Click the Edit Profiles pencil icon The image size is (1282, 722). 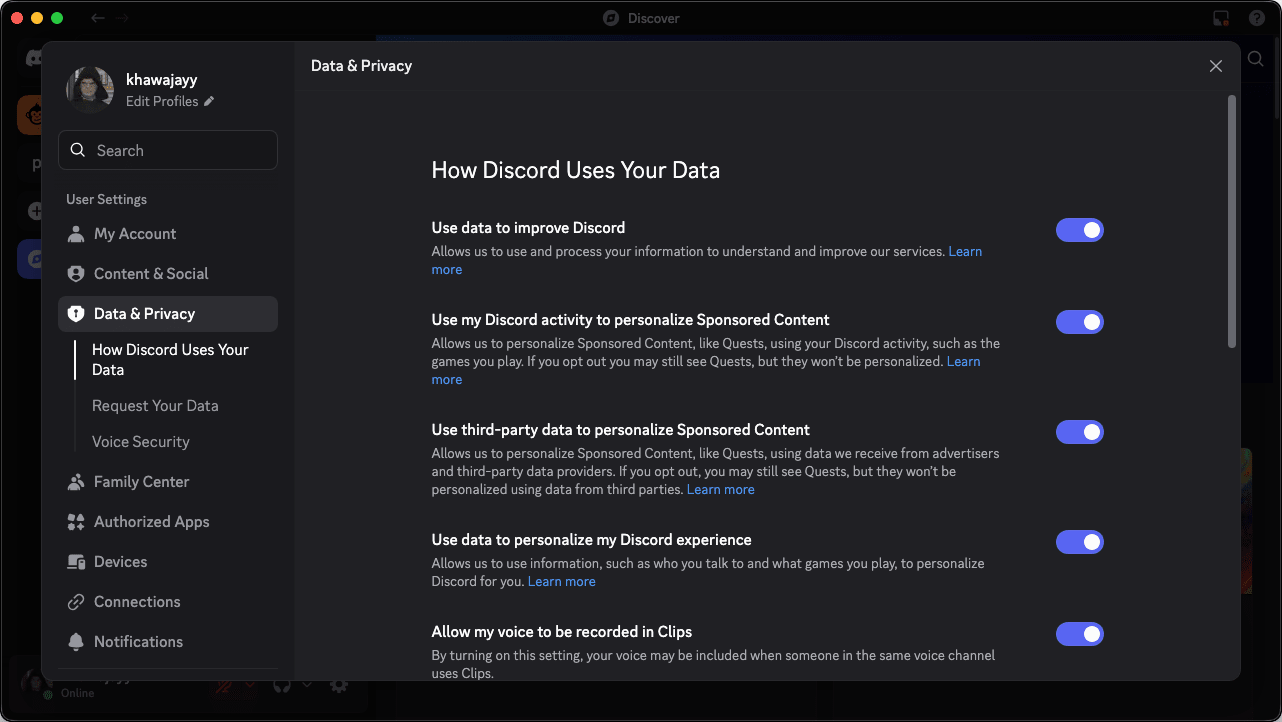click(209, 102)
